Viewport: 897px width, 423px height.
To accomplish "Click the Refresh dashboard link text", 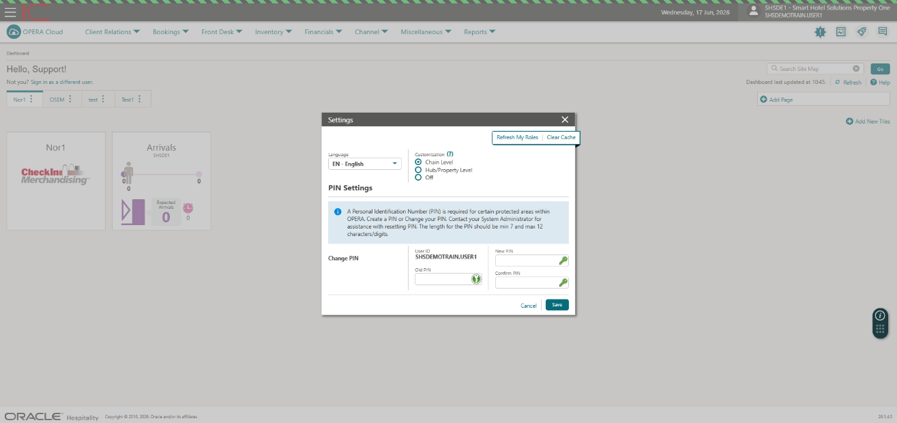I will point(852,82).
